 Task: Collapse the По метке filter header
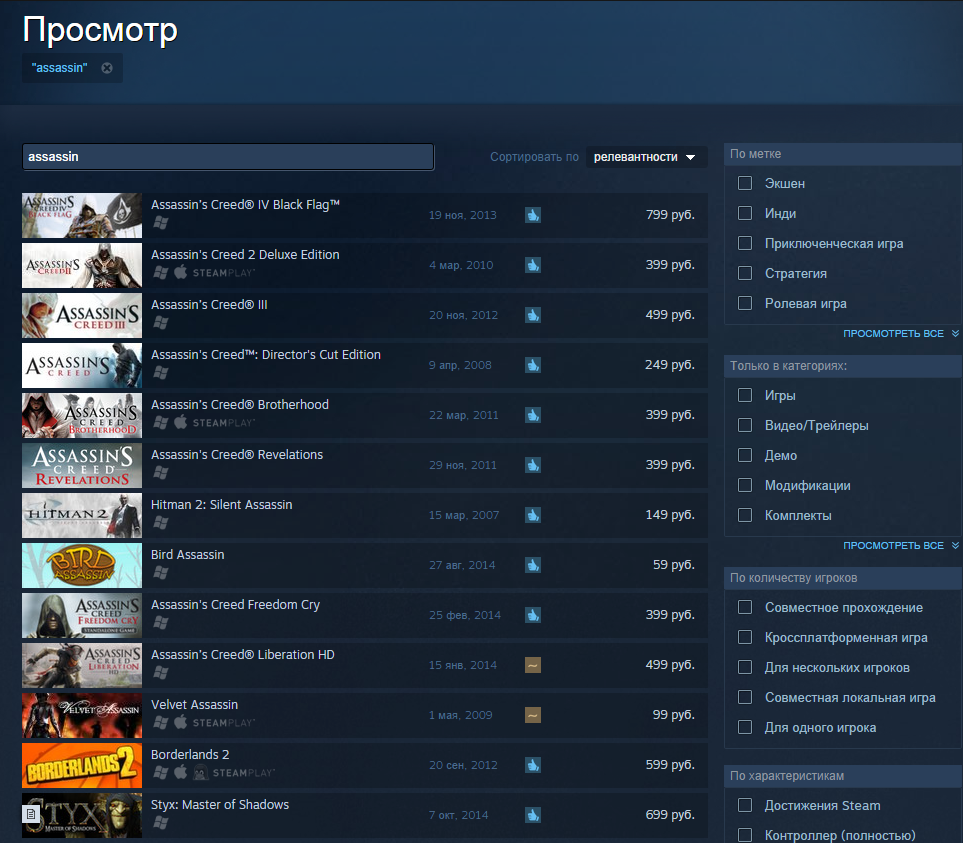[843, 154]
